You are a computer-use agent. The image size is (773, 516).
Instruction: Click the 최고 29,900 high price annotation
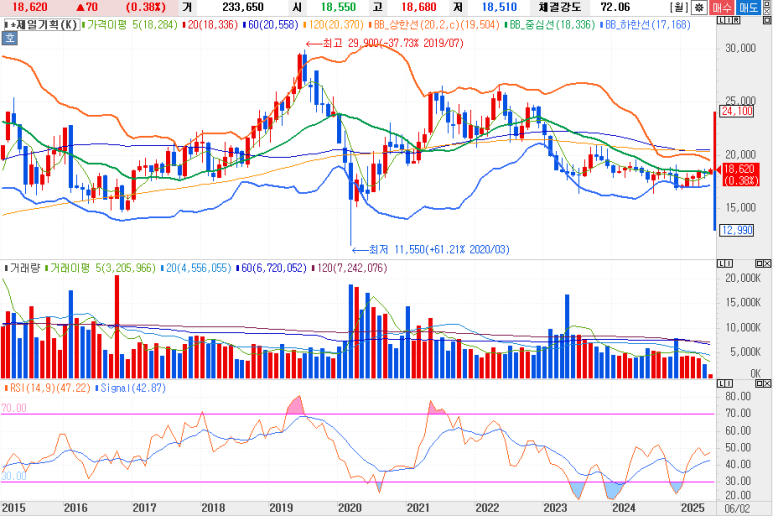(385, 43)
